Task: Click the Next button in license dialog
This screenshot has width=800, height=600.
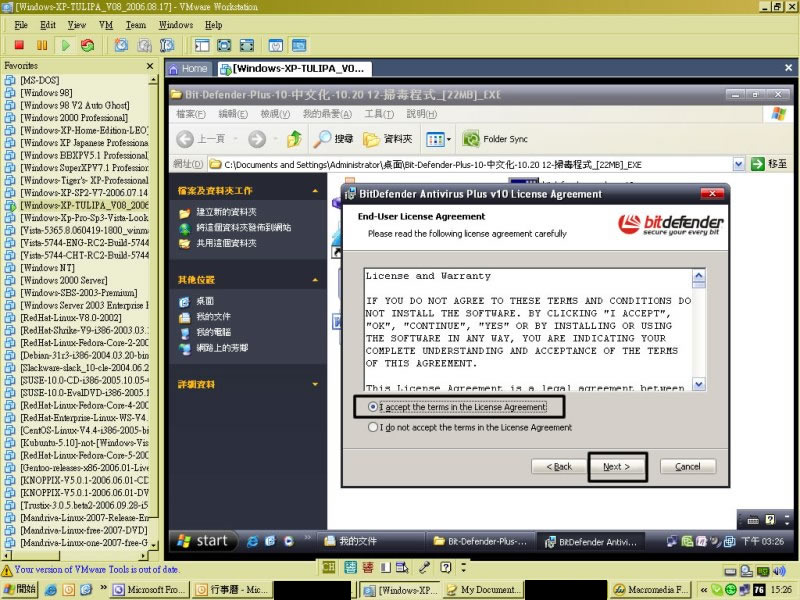Action: tap(616, 467)
